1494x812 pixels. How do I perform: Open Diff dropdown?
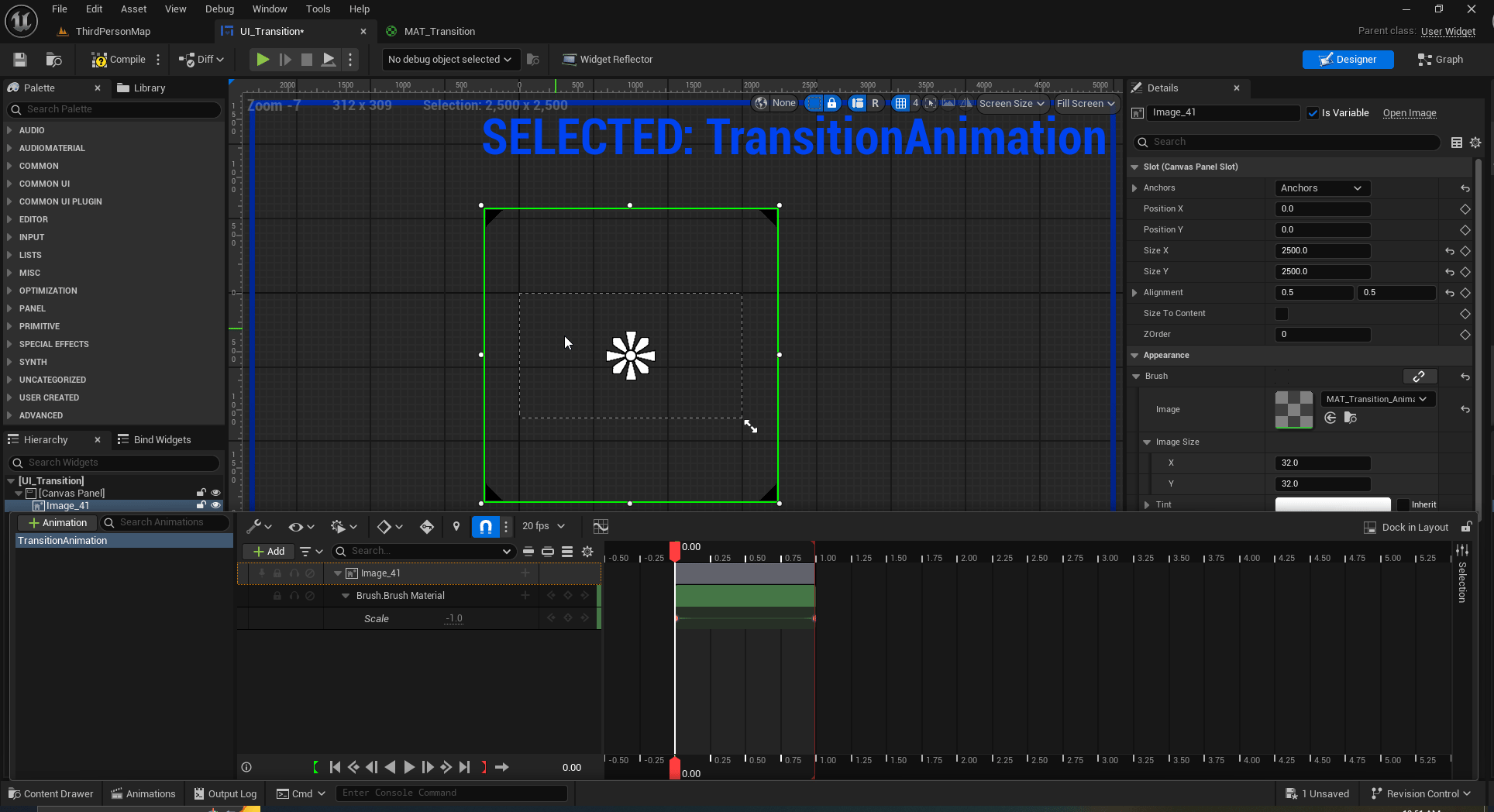tap(201, 60)
